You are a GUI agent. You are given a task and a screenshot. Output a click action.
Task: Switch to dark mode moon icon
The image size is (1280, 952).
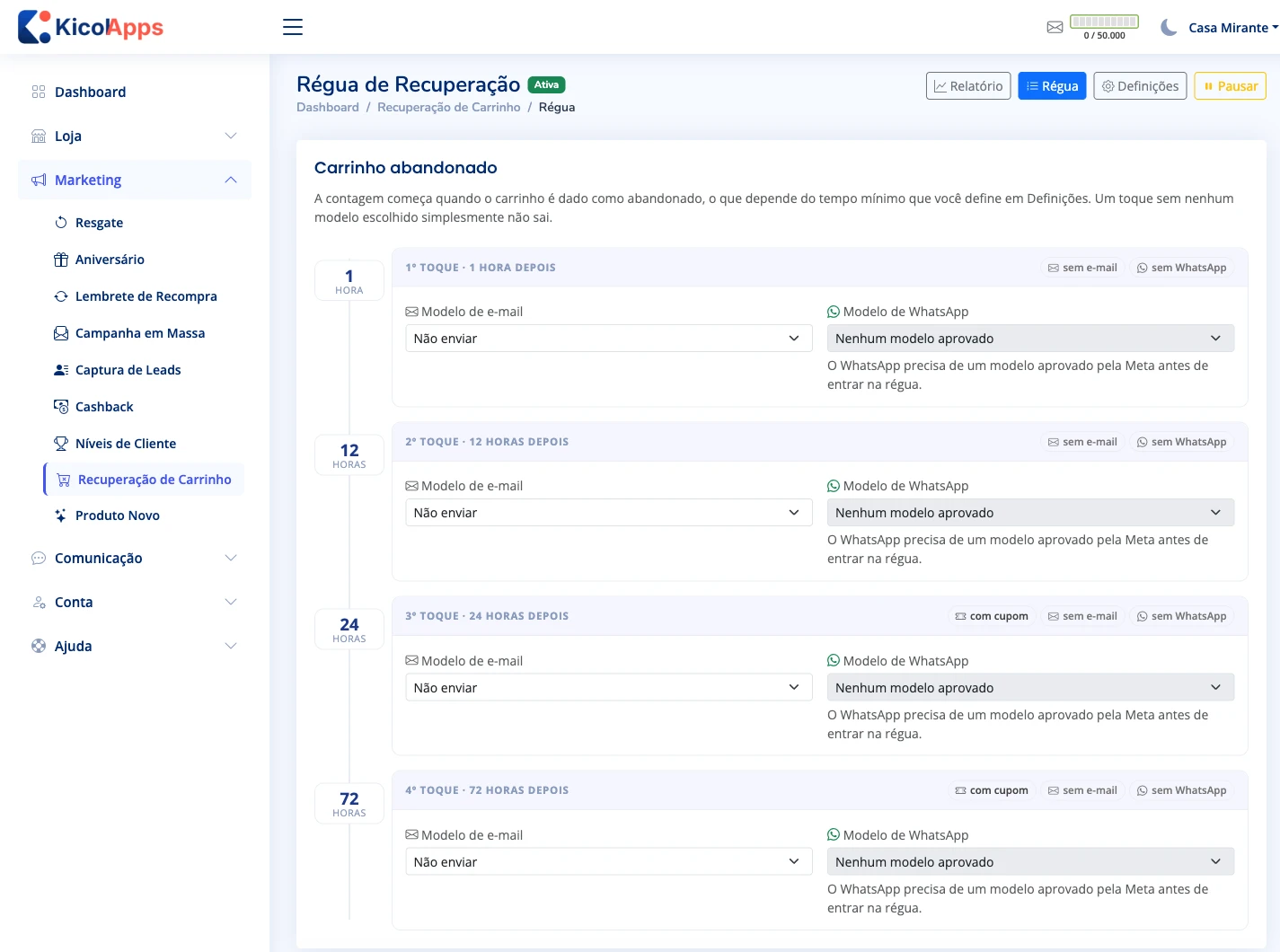[x=1169, y=27]
